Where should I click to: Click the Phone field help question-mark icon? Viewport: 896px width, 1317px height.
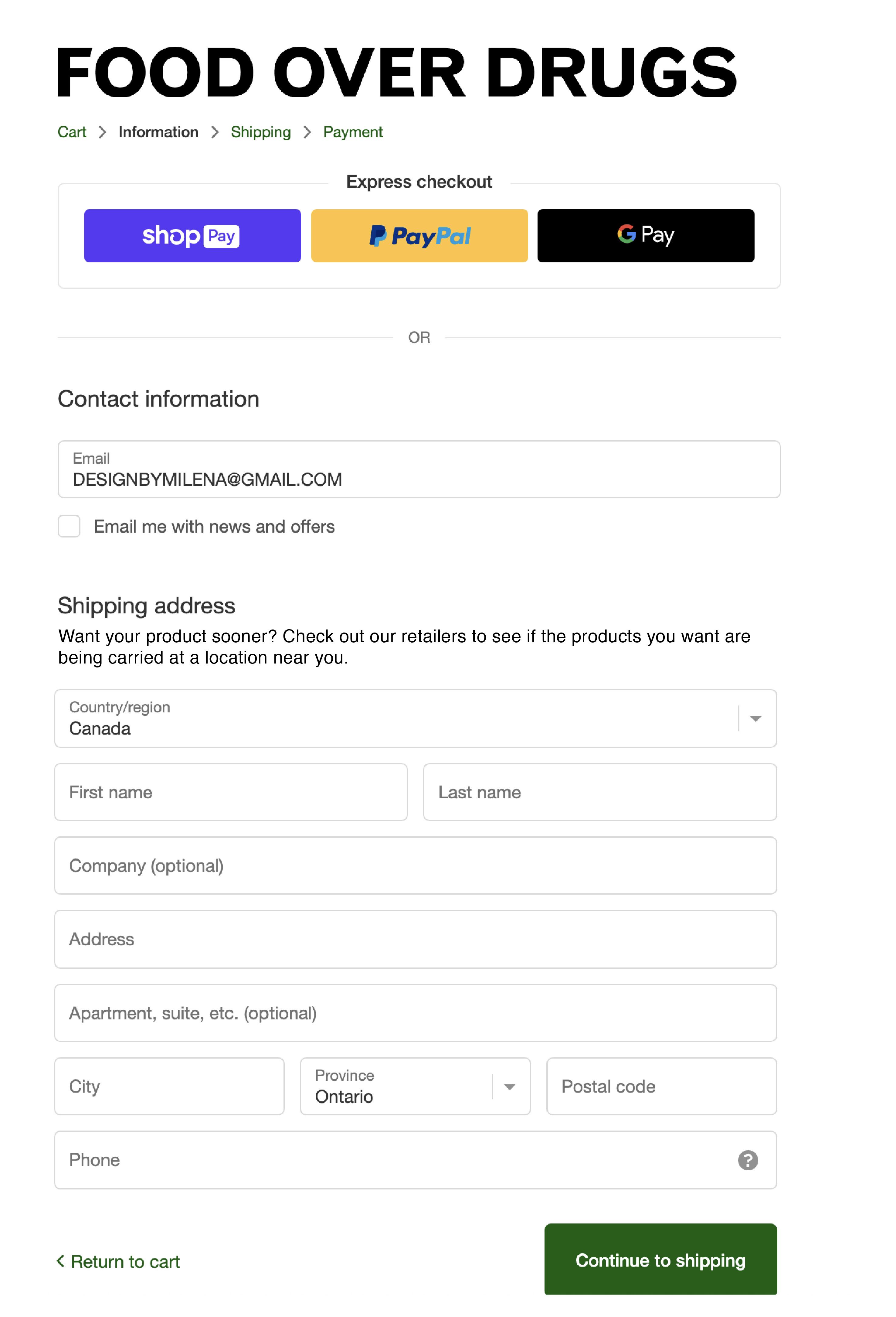pyautogui.click(x=747, y=1160)
